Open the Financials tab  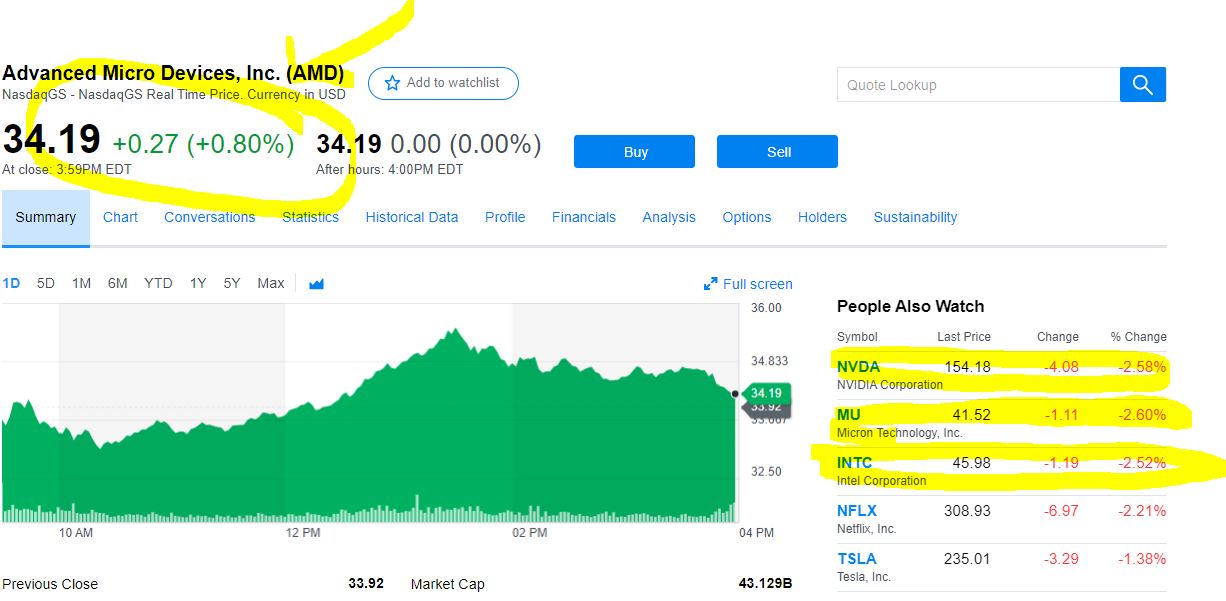pyautogui.click(x=584, y=217)
